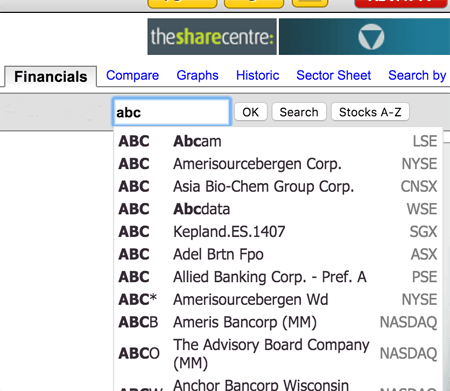Click the OK button

[x=251, y=112]
